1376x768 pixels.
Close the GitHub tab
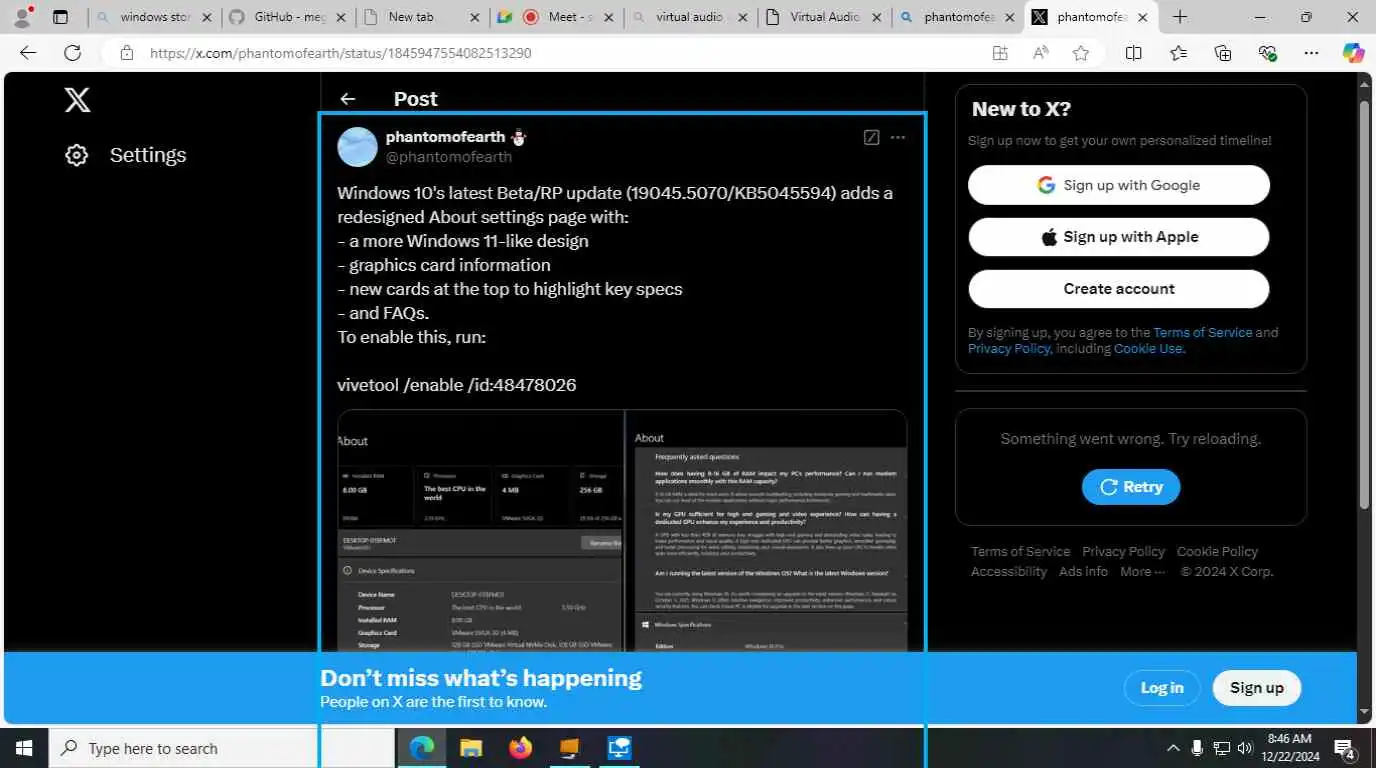click(x=340, y=17)
